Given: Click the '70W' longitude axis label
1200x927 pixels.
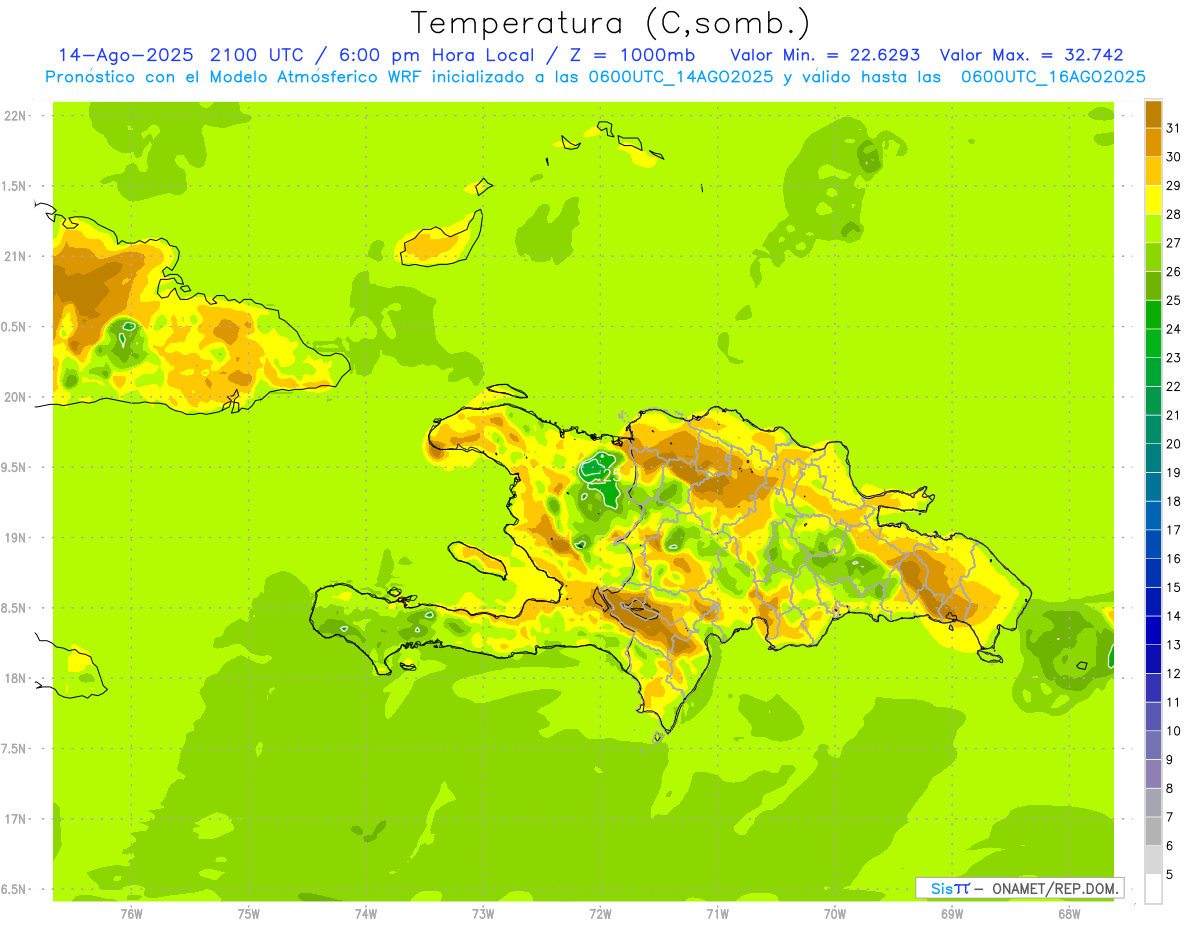Looking at the screenshot, I should click(835, 914).
